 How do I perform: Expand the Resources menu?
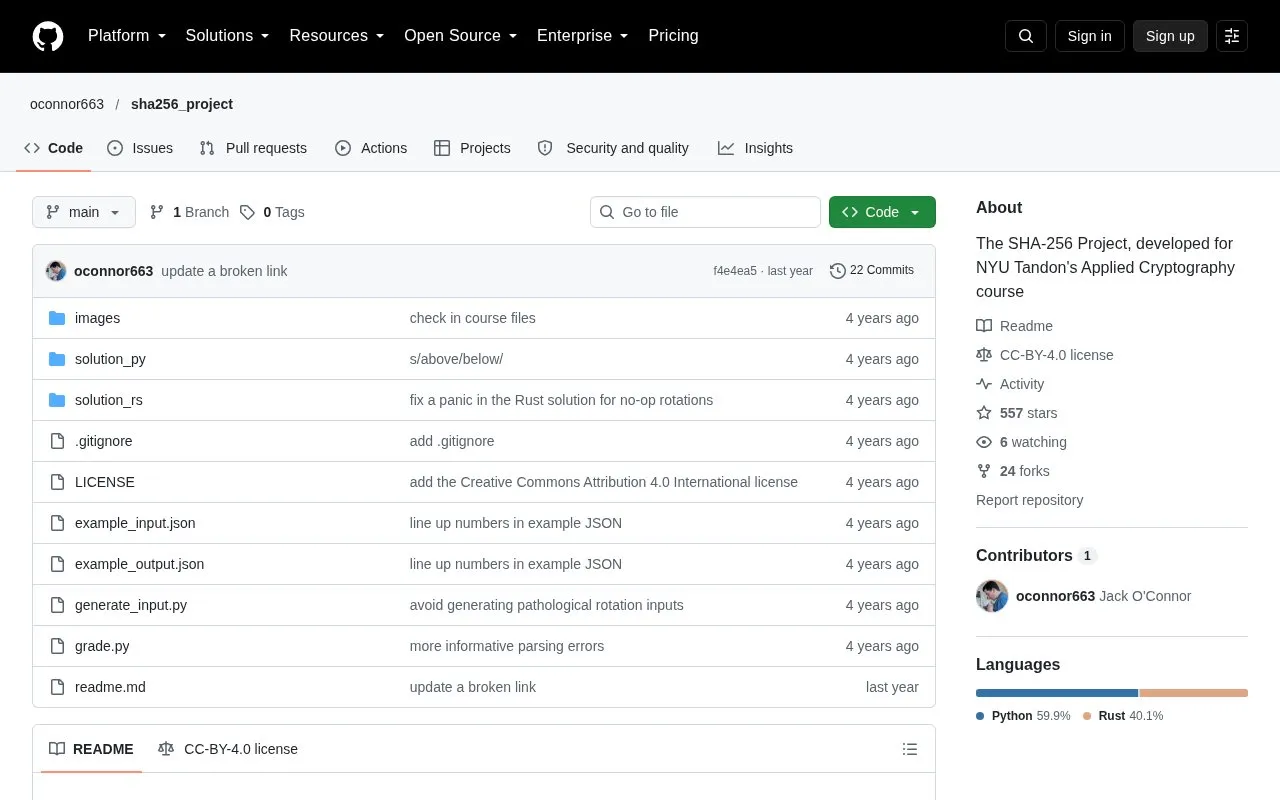click(337, 36)
